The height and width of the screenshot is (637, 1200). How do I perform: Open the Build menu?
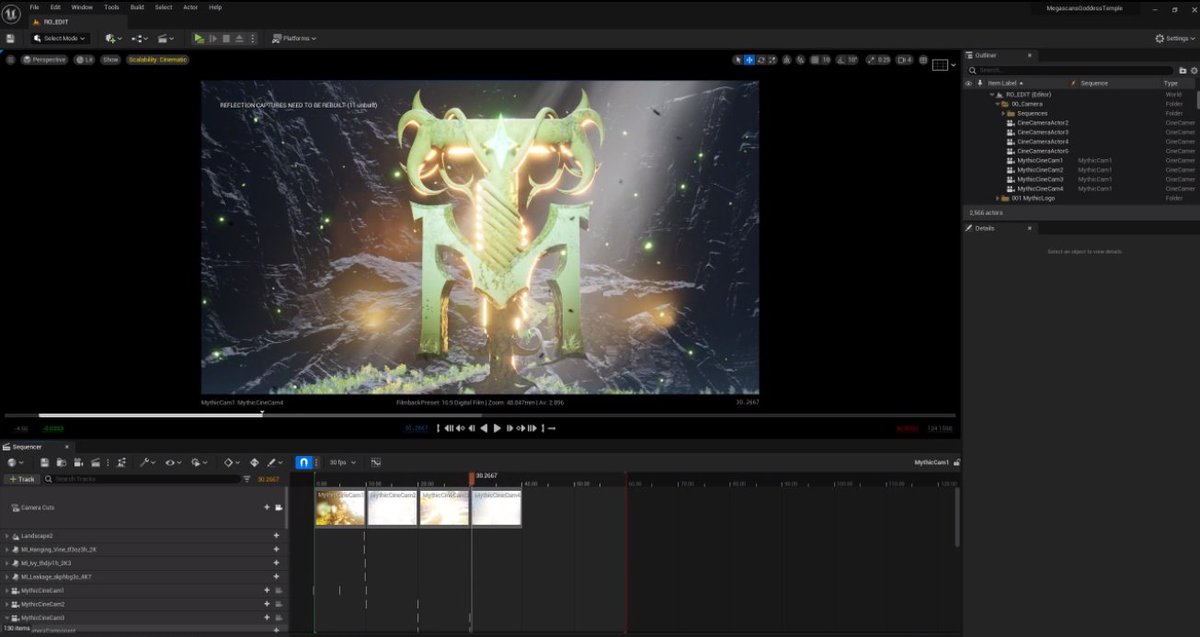[137, 7]
